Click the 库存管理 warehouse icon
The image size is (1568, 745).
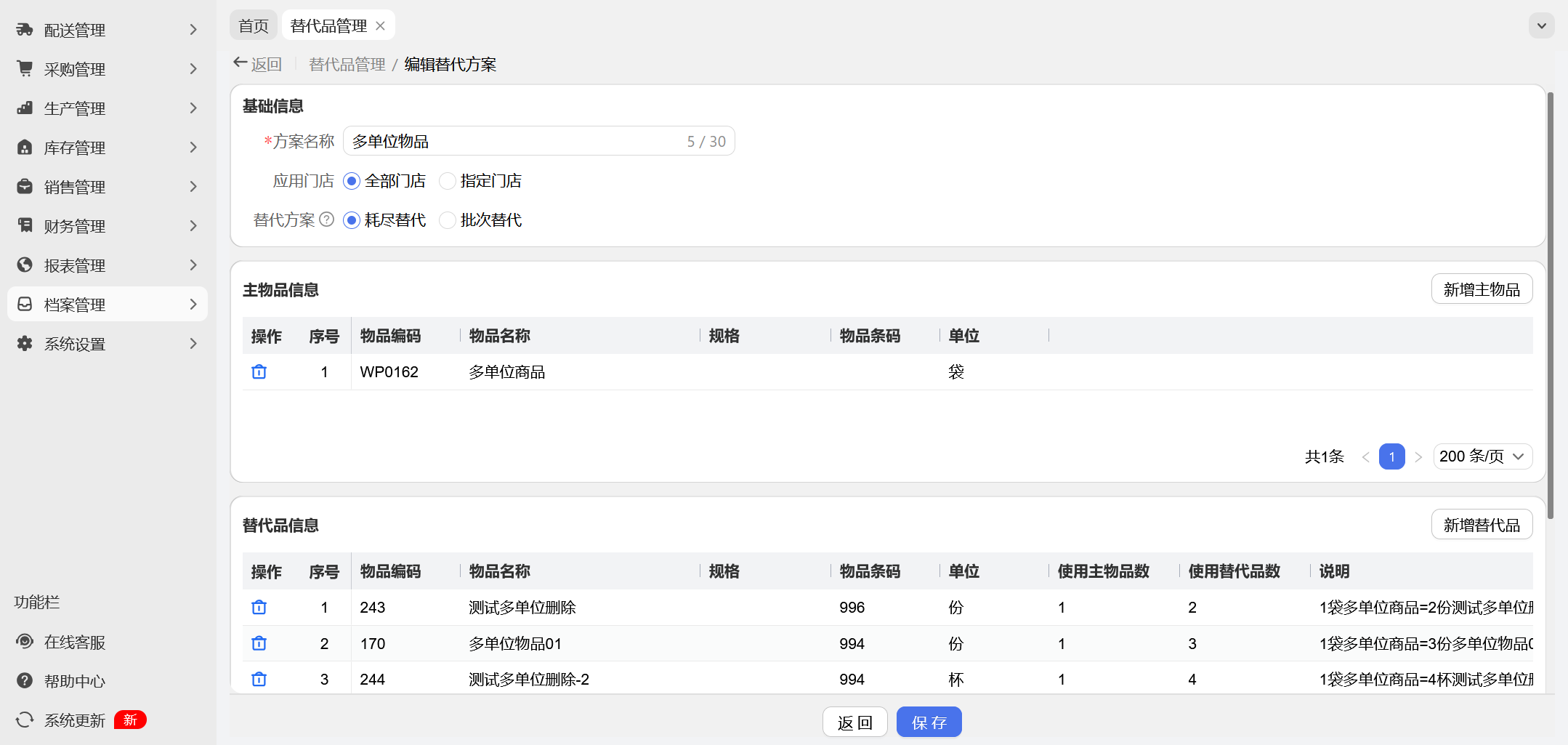tap(25, 148)
